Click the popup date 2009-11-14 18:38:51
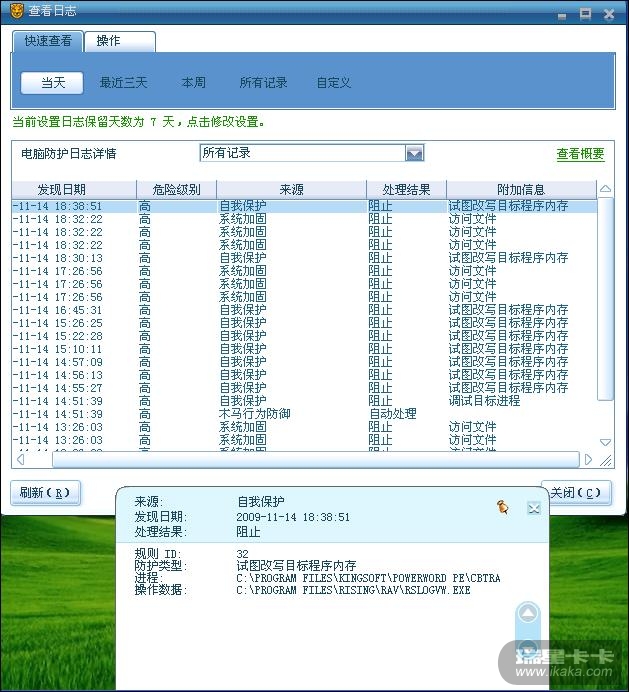This screenshot has width=629, height=692. pos(293,517)
